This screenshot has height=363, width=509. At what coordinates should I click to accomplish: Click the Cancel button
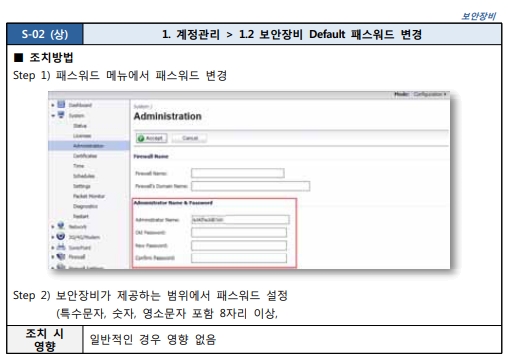coord(189,138)
